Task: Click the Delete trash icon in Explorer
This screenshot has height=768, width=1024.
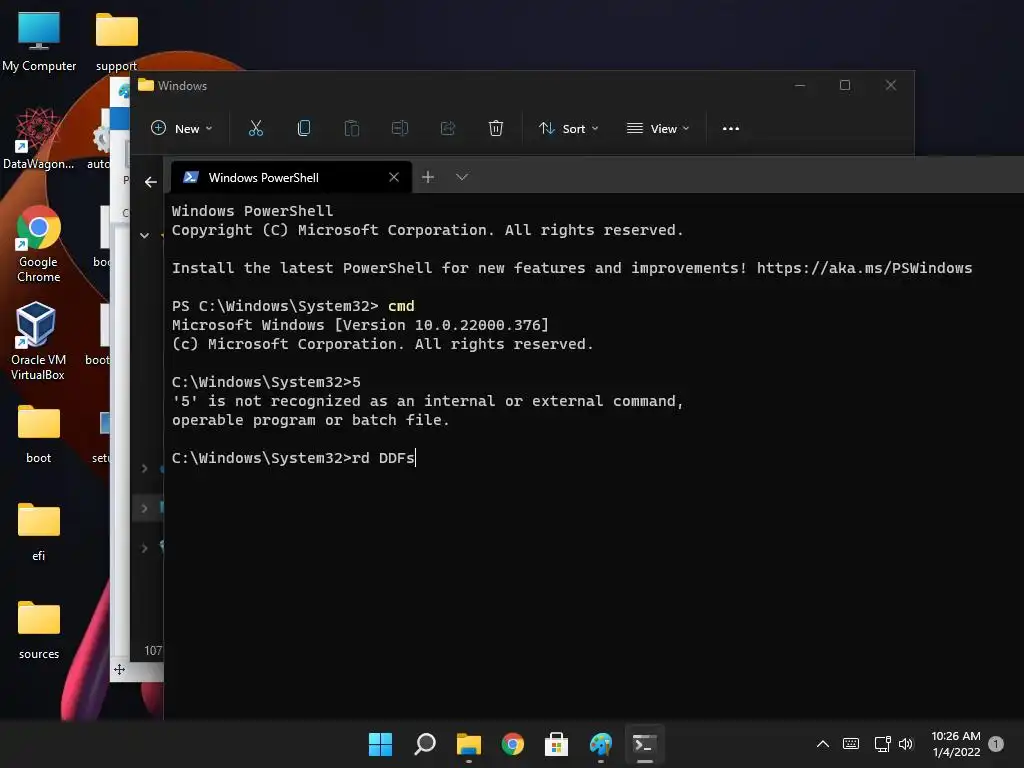Action: point(496,129)
